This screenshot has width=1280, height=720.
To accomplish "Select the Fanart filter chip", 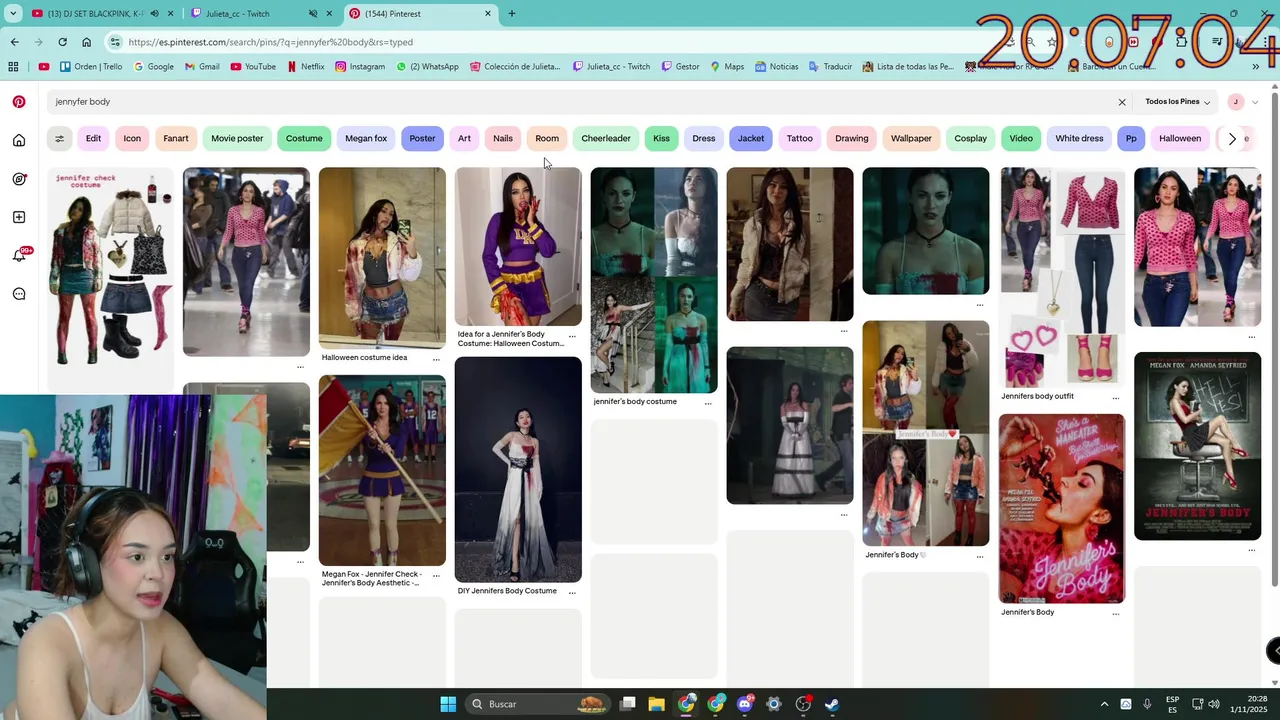I will click(176, 138).
